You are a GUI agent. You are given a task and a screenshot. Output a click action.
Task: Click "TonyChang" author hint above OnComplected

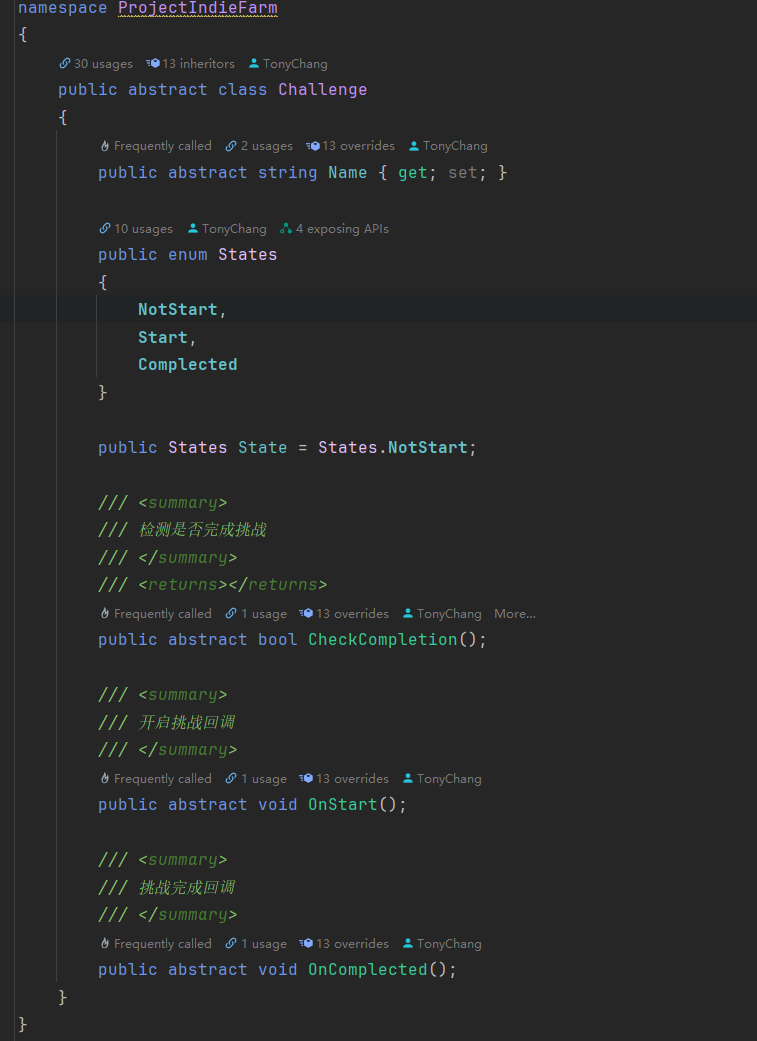pos(449,944)
